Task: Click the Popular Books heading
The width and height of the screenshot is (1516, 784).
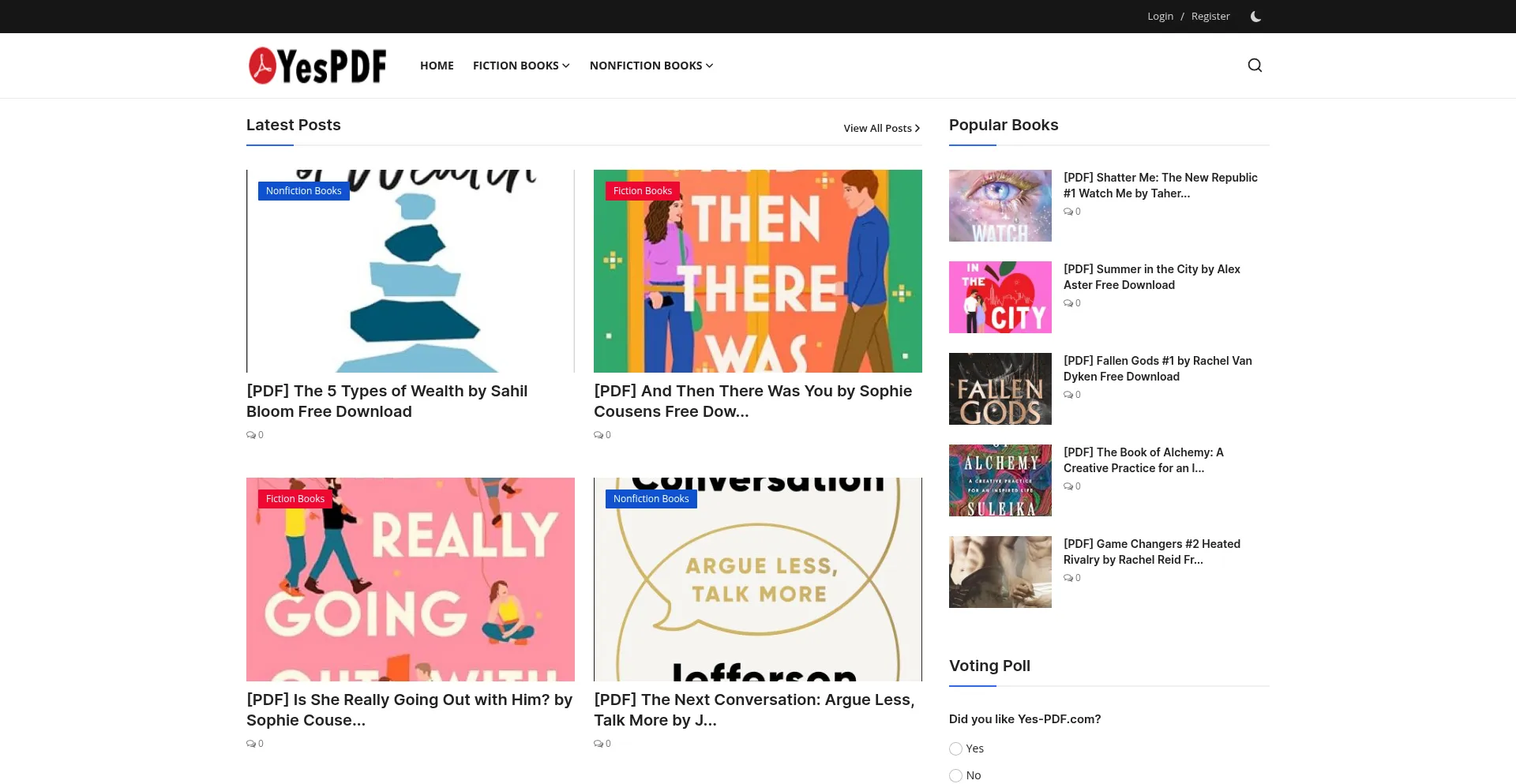Action: 1004,125
